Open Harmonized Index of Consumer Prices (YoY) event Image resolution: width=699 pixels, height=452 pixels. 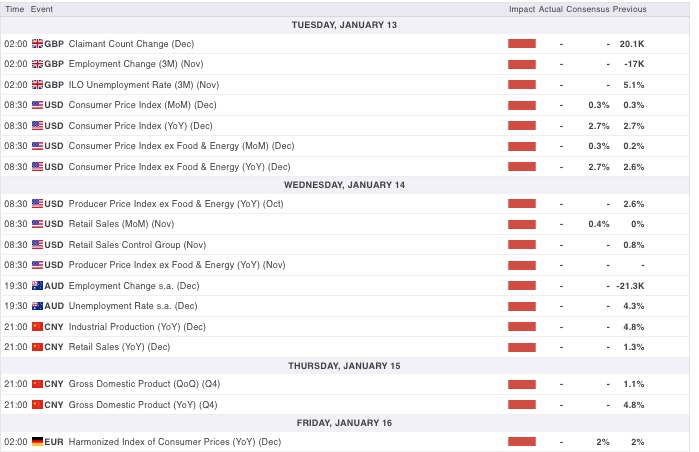(175, 442)
